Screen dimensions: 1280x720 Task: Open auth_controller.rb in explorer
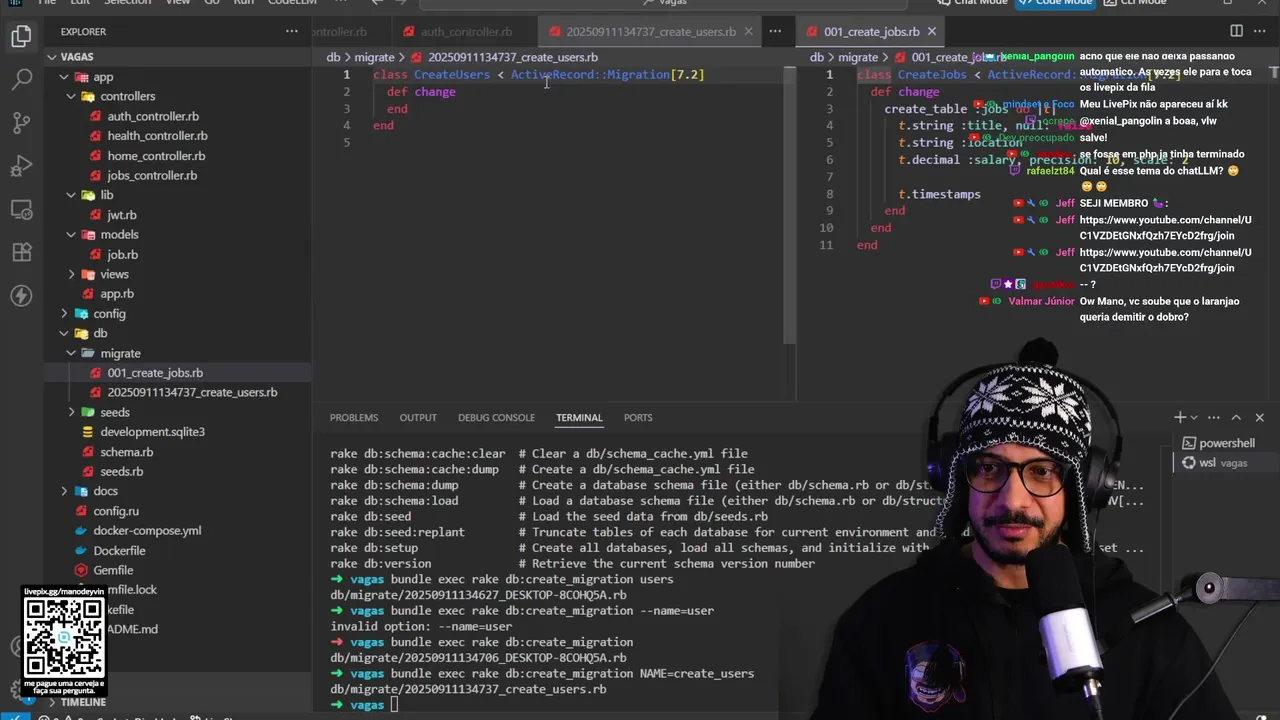[153, 116]
